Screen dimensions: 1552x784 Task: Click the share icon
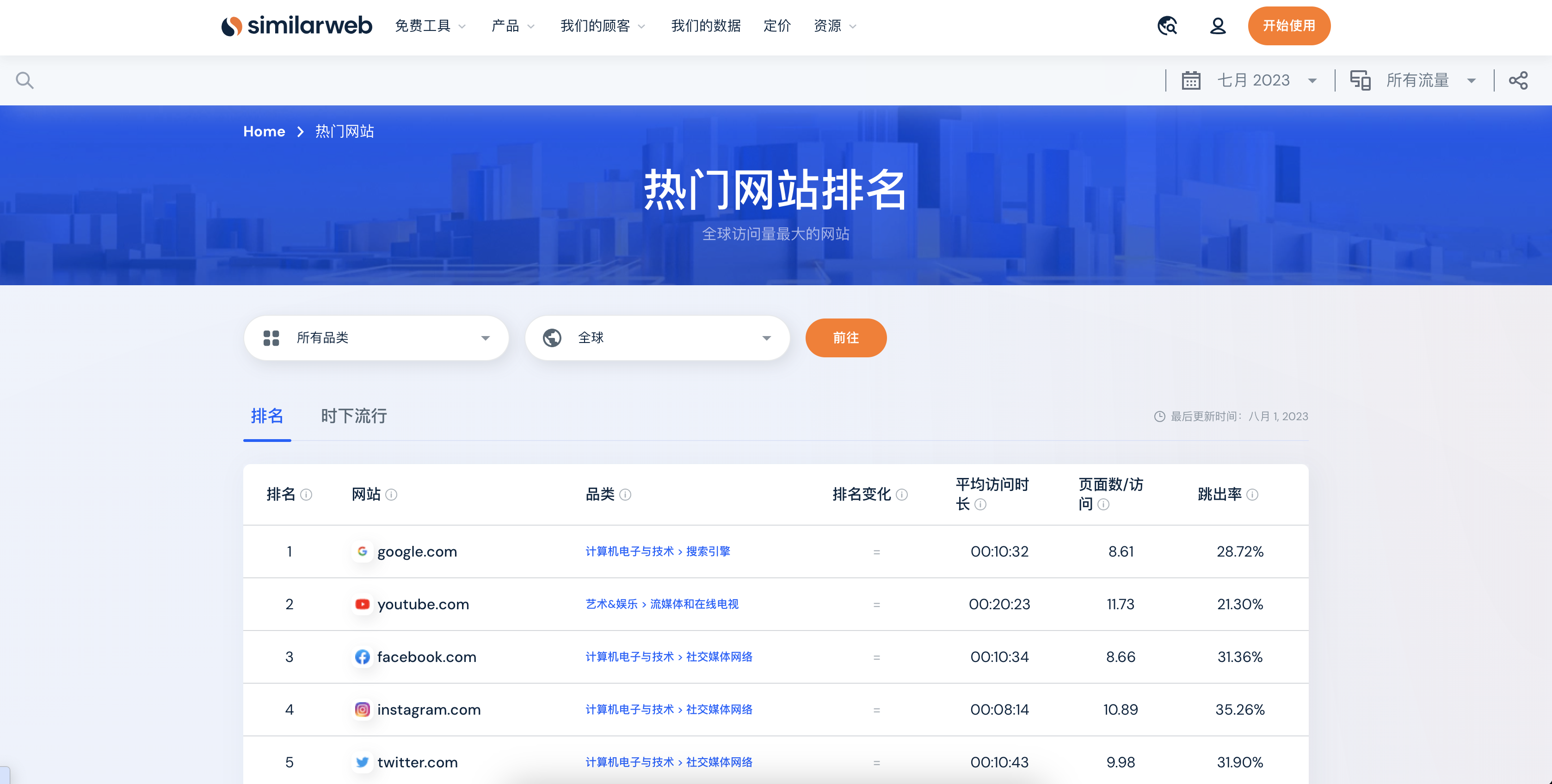tap(1518, 80)
